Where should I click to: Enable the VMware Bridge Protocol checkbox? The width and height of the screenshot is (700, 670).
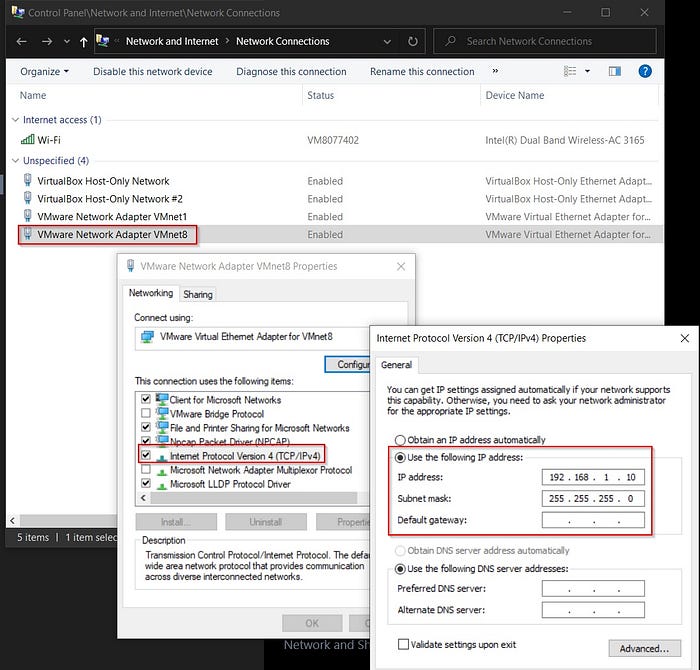point(147,414)
